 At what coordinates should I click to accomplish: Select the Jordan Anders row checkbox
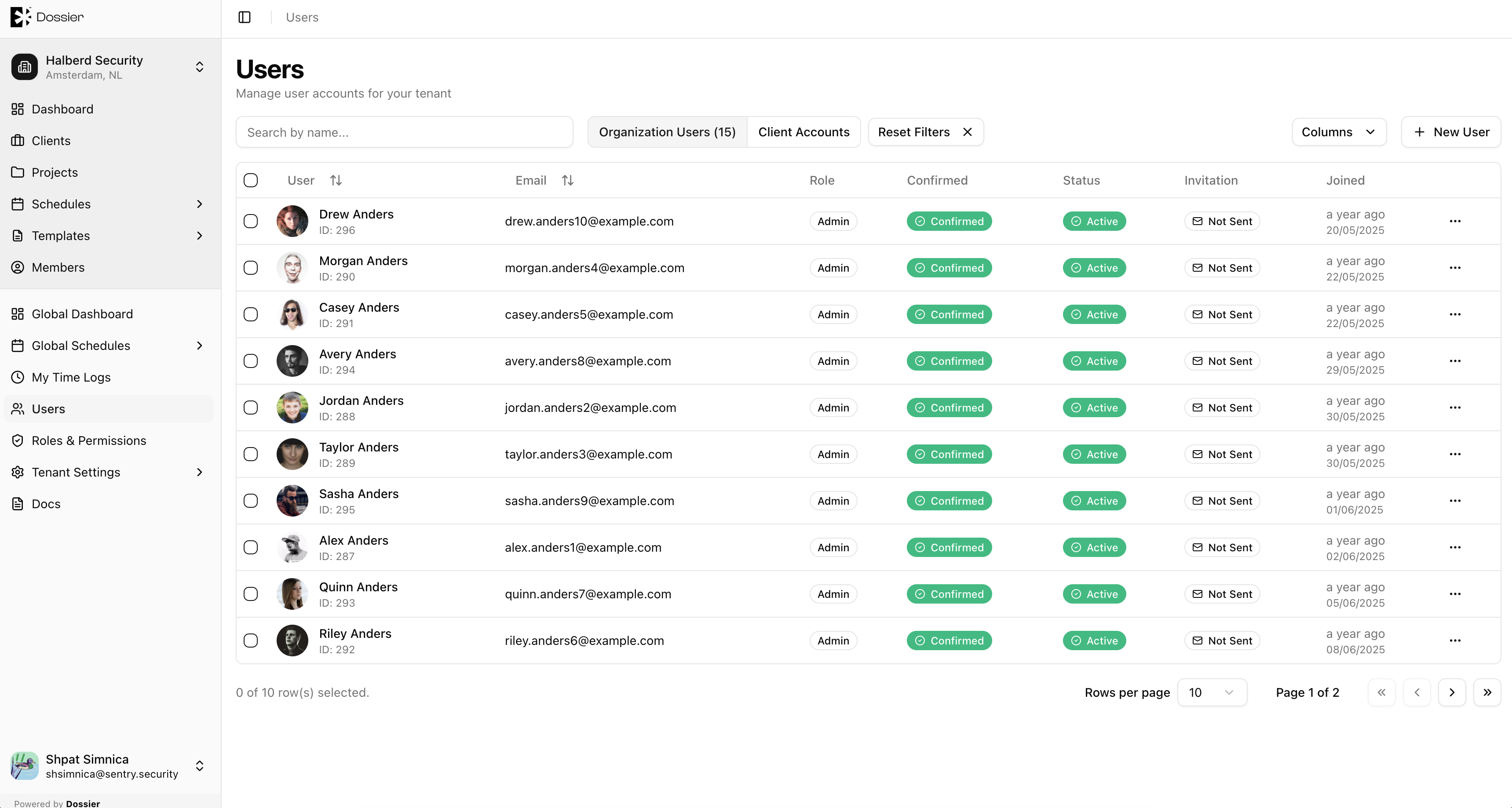pos(251,408)
